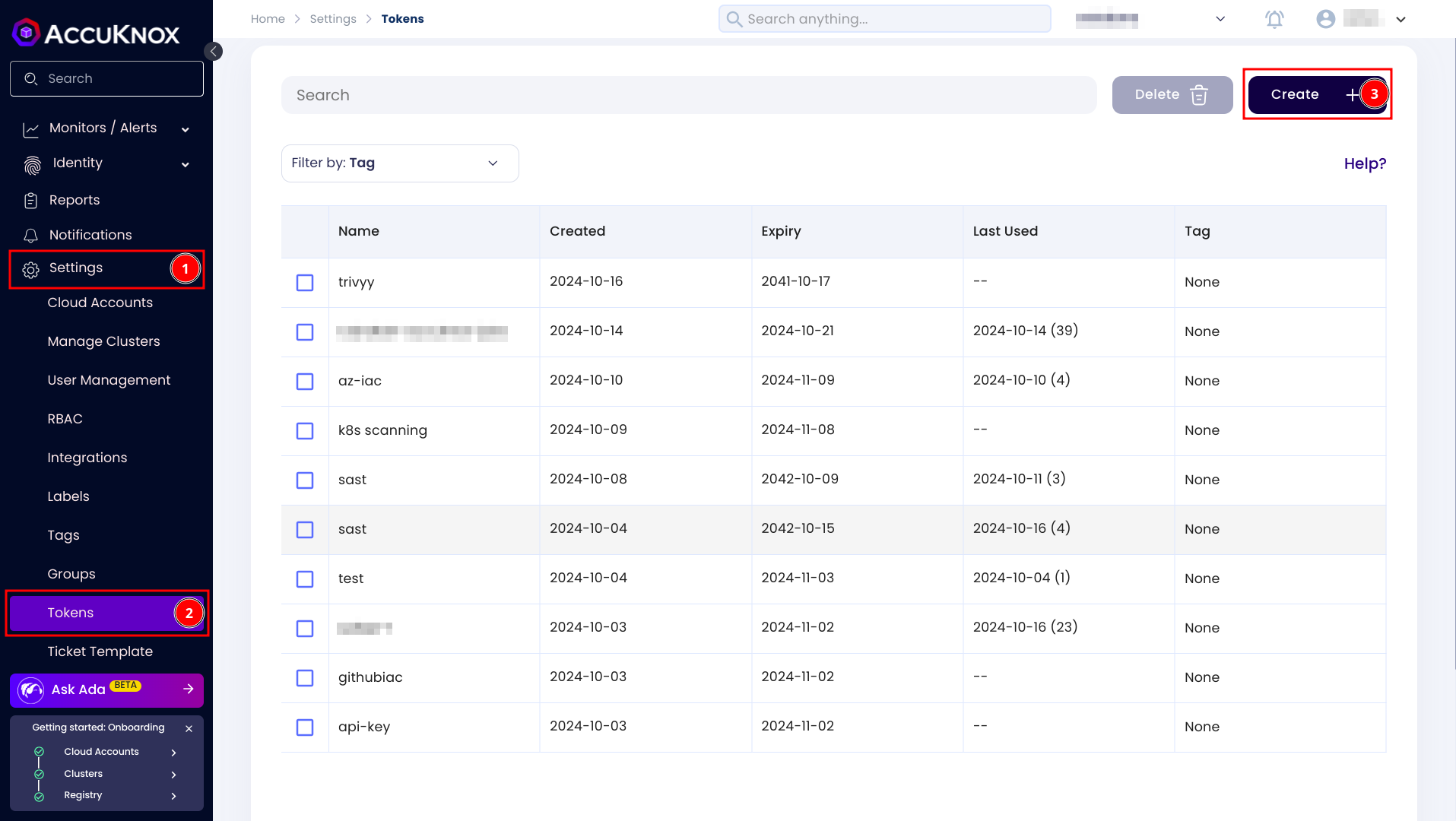This screenshot has height=821, width=1456.
Task: Click the Create token button
Action: (1317, 95)
